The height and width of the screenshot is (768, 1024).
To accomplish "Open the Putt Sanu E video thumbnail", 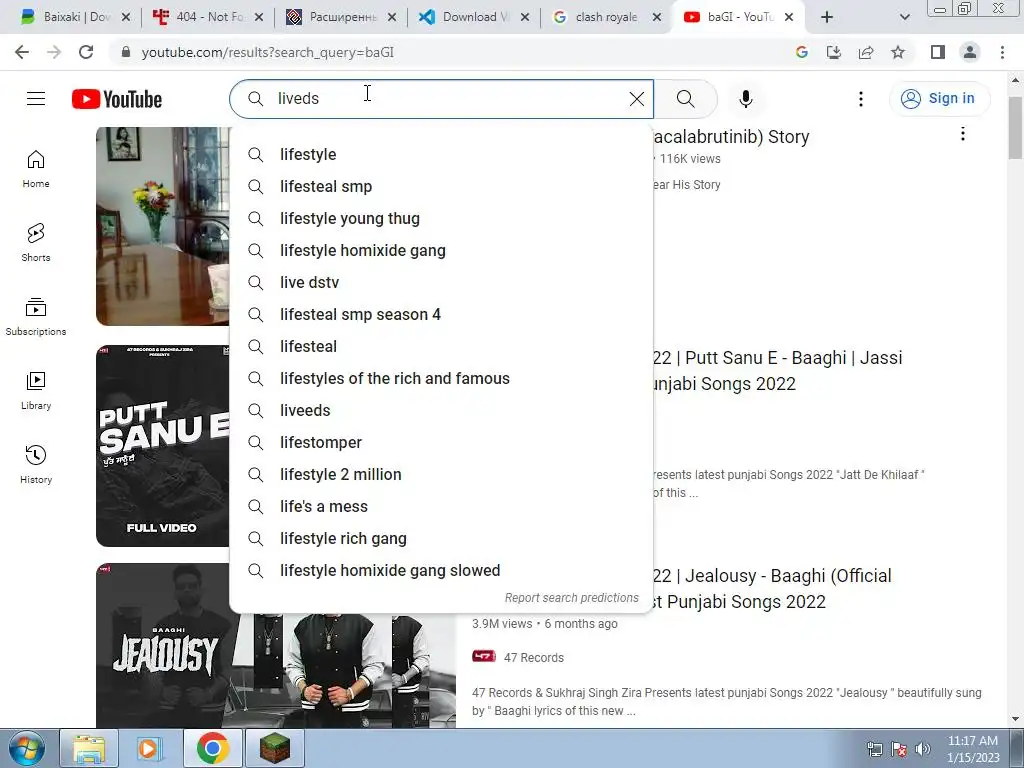I will [163, 445].
